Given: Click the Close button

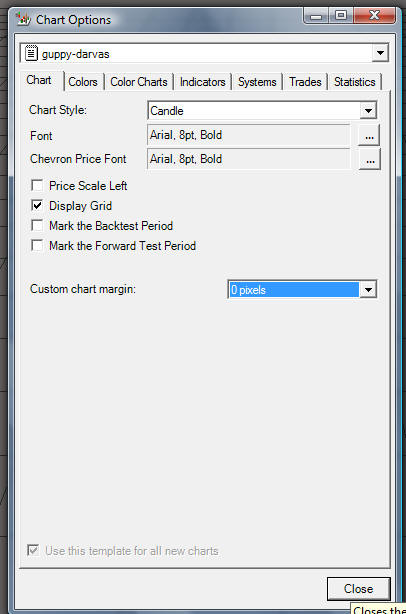Looking at the screenshot, I should (358, 589).
